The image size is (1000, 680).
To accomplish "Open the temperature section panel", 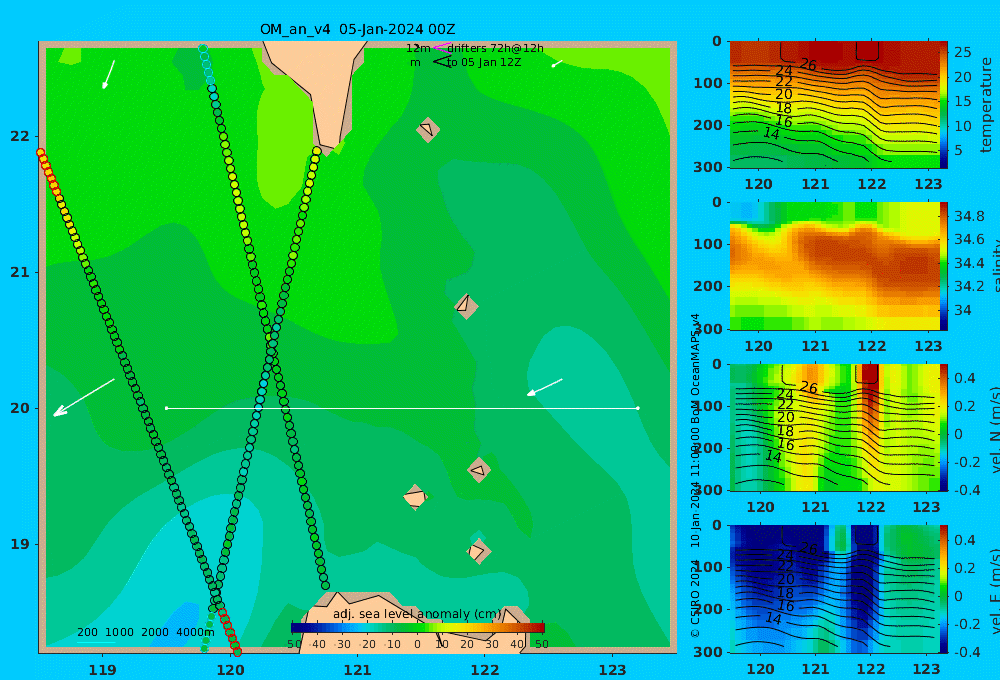I will click(x=834, y=105).
